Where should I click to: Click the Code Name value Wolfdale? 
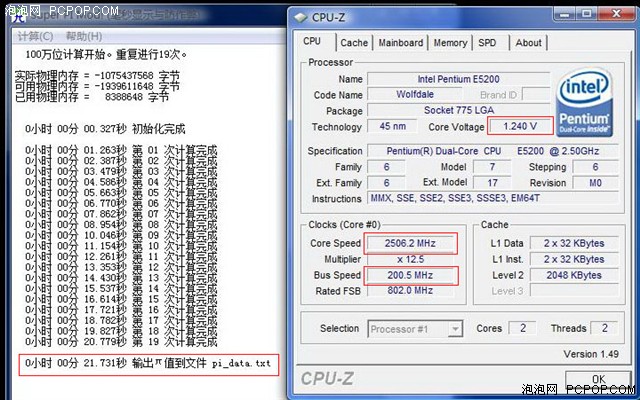[415, 94]
